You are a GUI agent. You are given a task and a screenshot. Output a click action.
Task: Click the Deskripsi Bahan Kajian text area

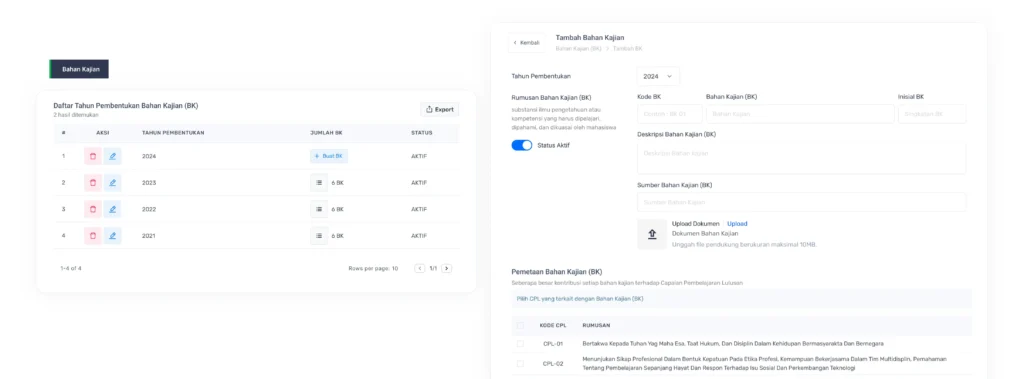click(801, 157)
